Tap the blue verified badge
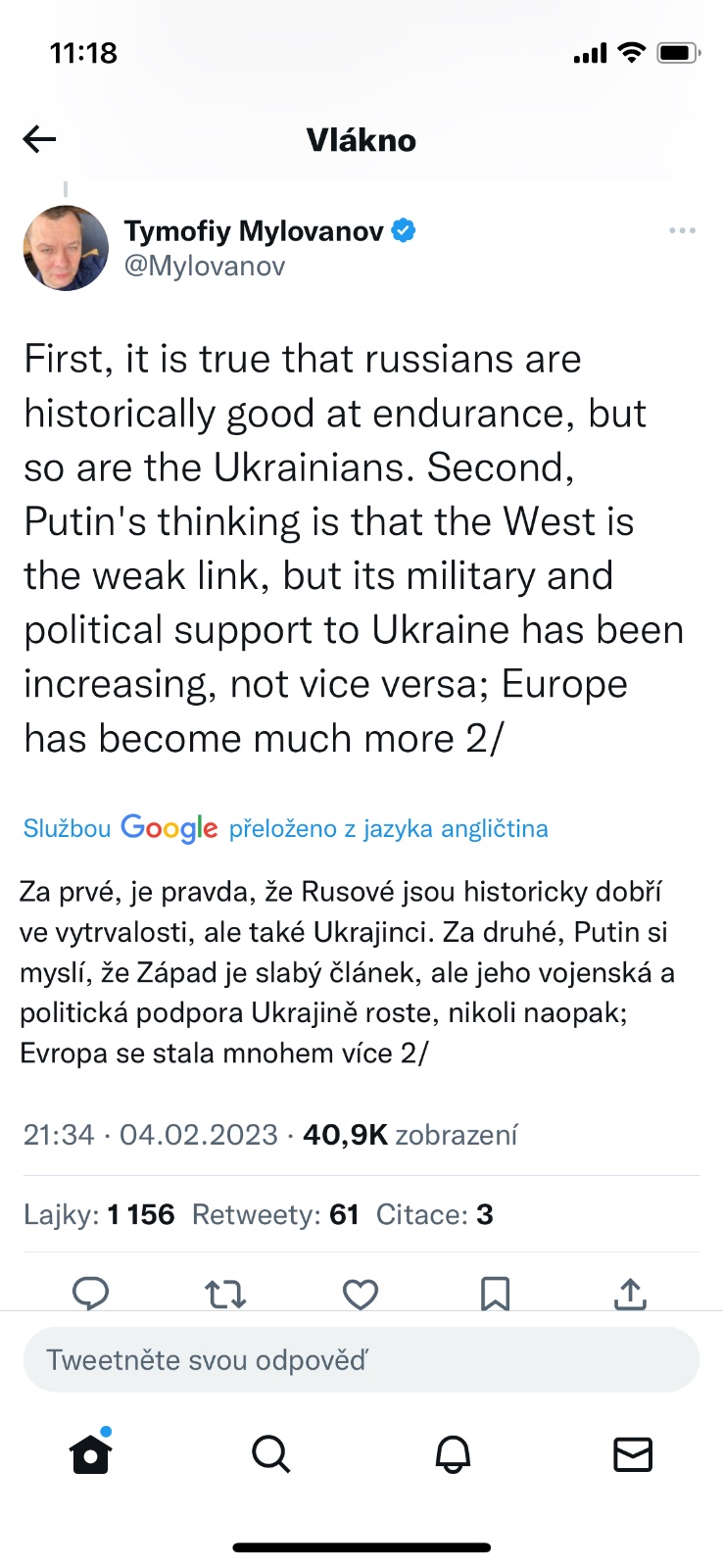The height and width of the screenshot is (1568, 723). coord(404,231)
